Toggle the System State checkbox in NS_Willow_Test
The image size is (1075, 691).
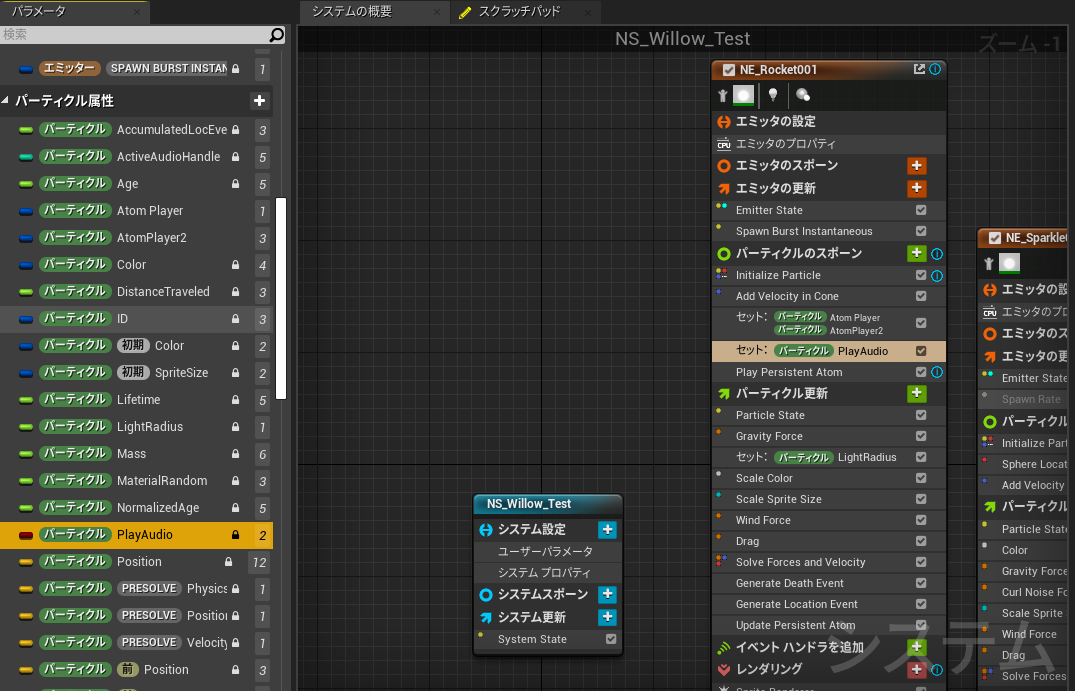tap(611, 639)
